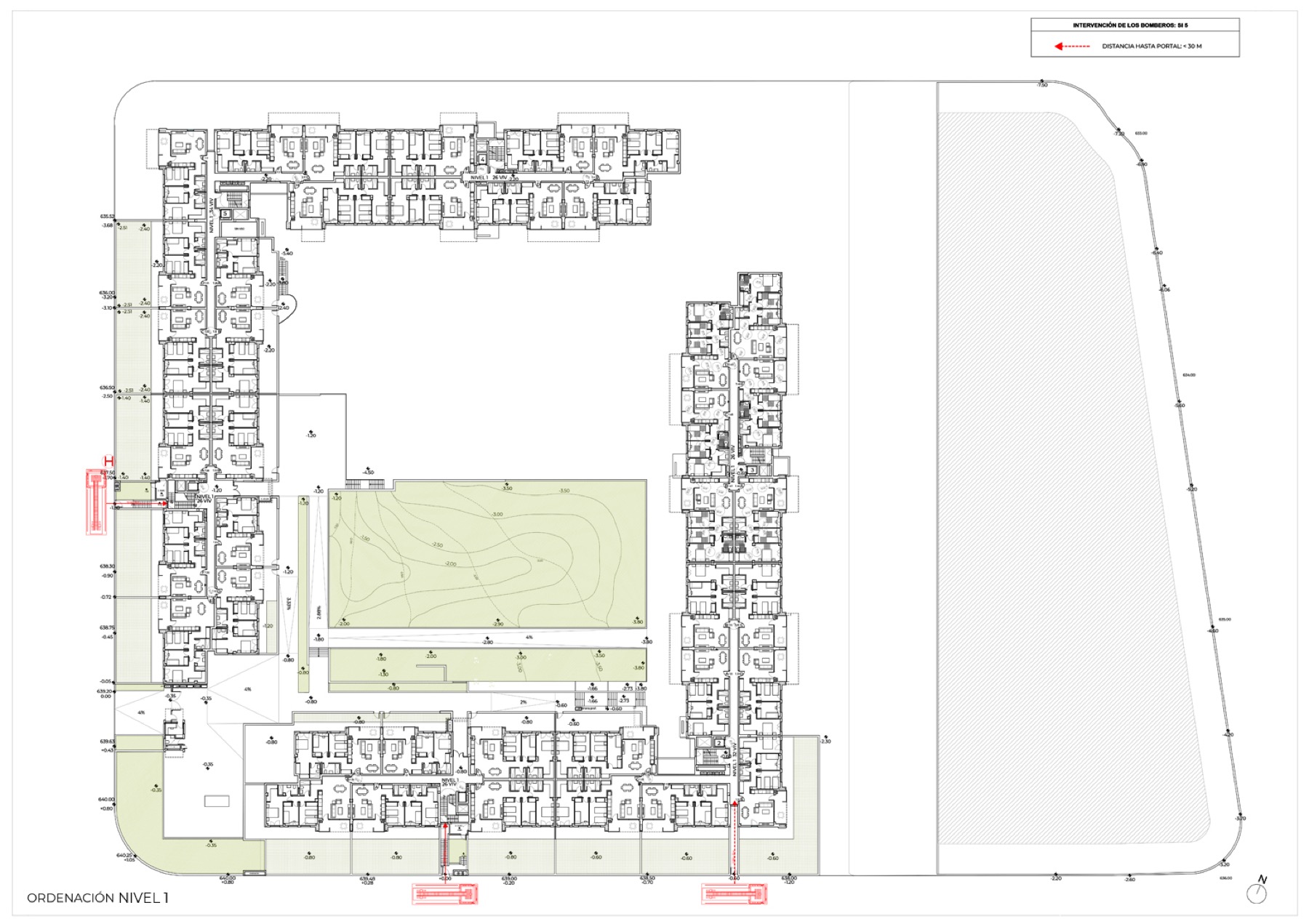Select the red fire truck below the bottom-center entrance
The width and height of the screenshot is (1309, 924).
445,892
